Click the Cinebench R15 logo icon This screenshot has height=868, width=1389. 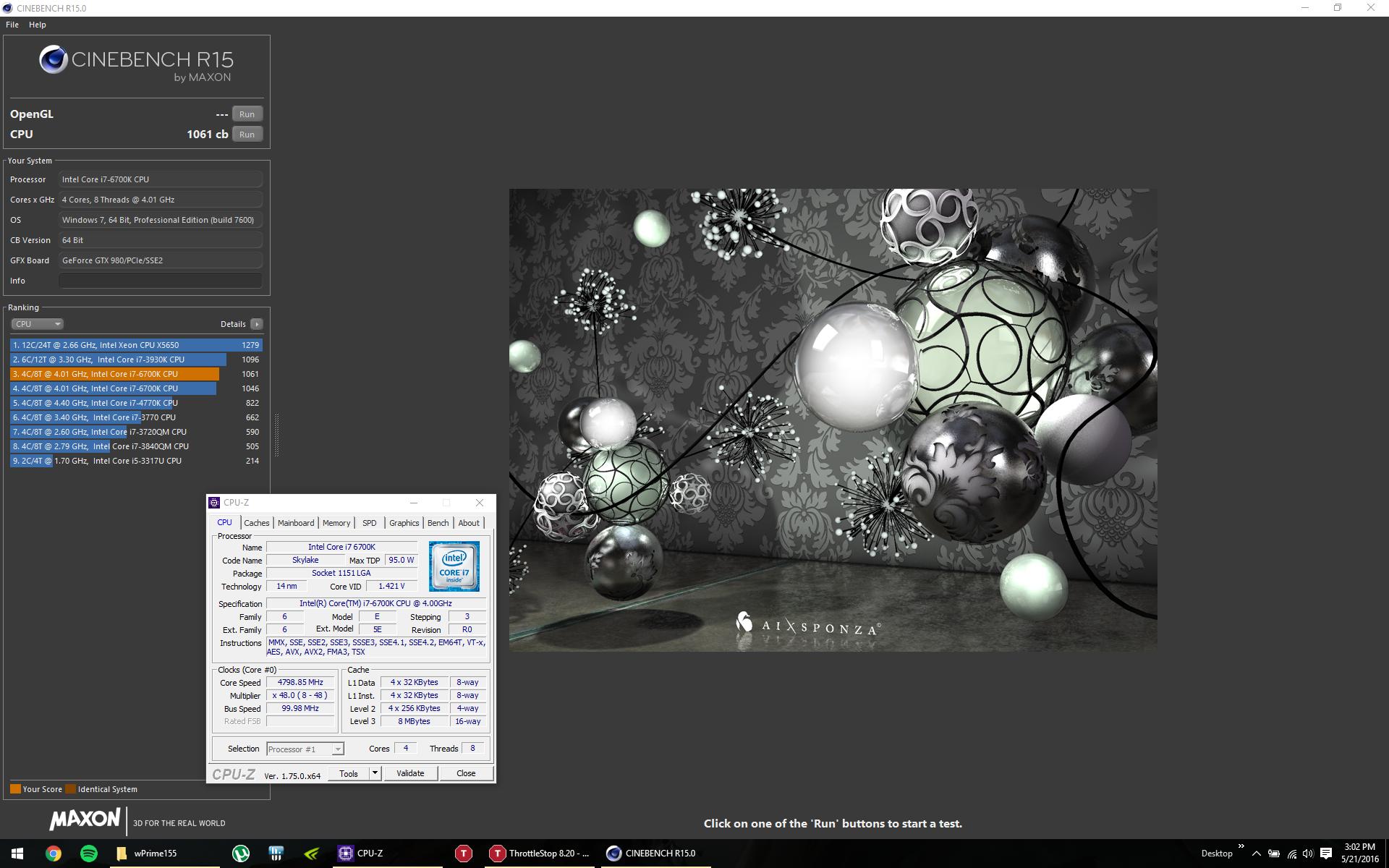(54, 60)
